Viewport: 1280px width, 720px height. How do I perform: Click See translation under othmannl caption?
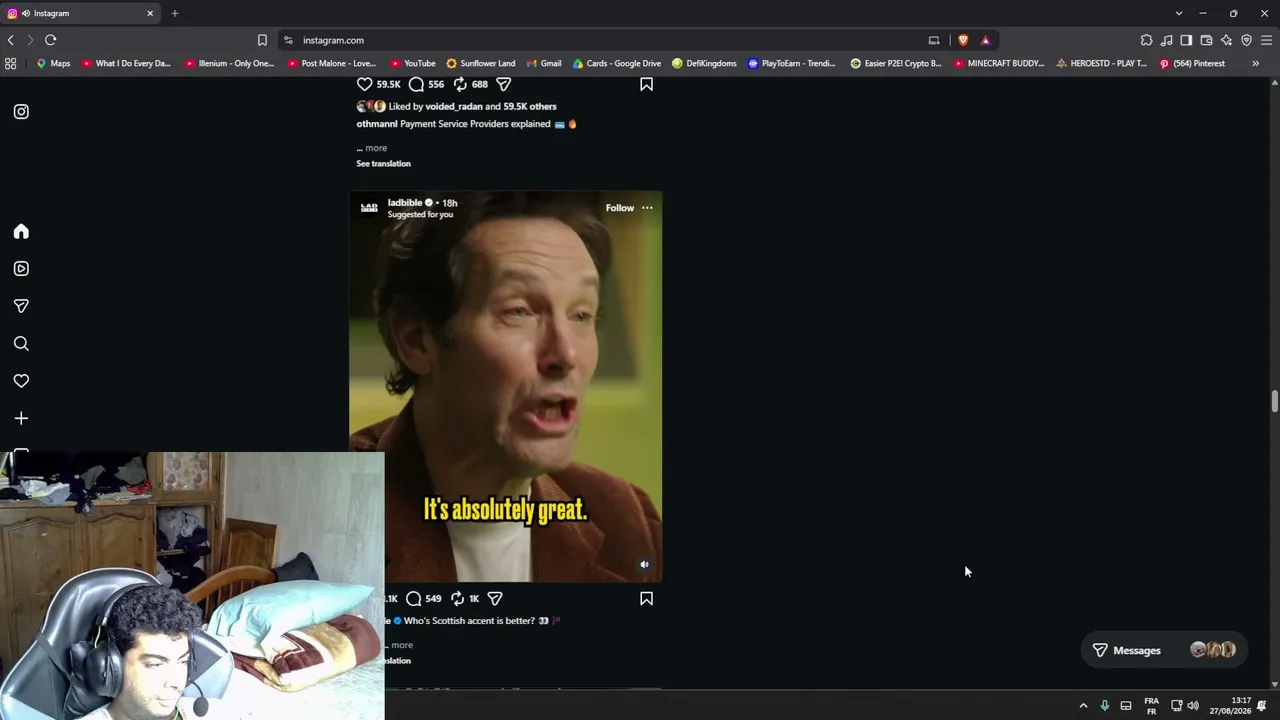(383, 164)
